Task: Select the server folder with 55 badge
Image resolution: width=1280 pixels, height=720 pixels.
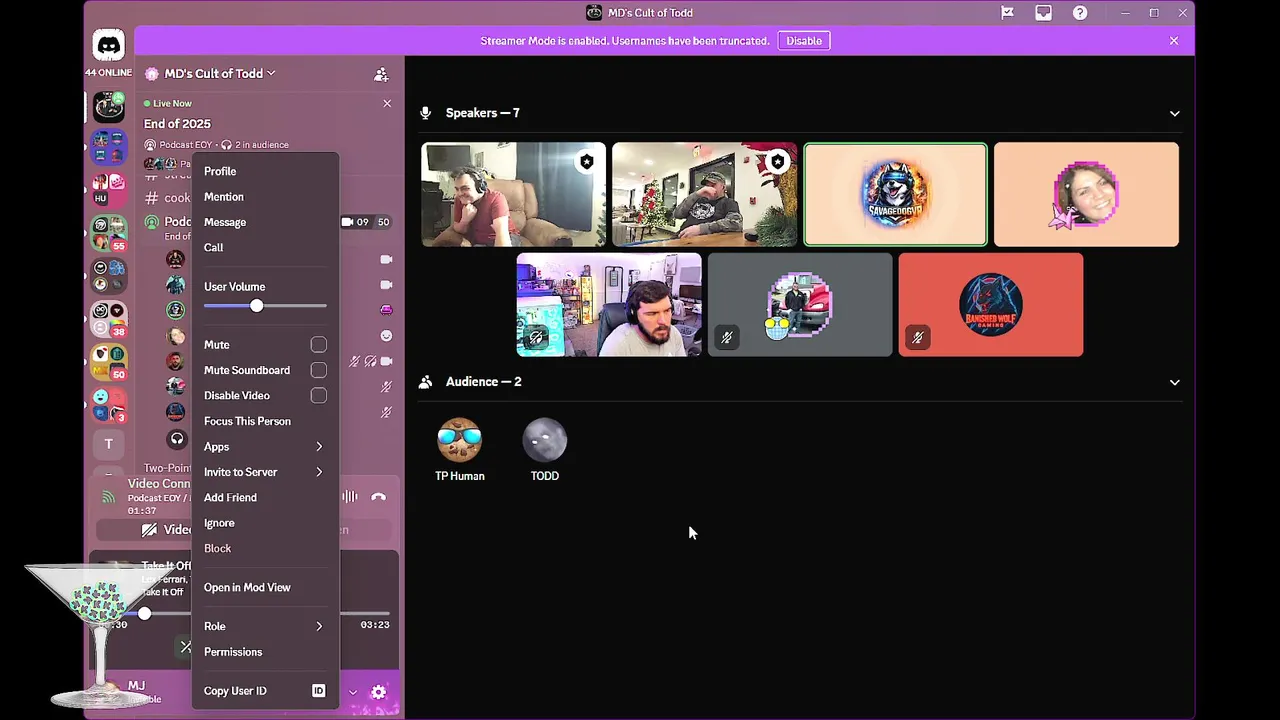Action: click(109, 233)
